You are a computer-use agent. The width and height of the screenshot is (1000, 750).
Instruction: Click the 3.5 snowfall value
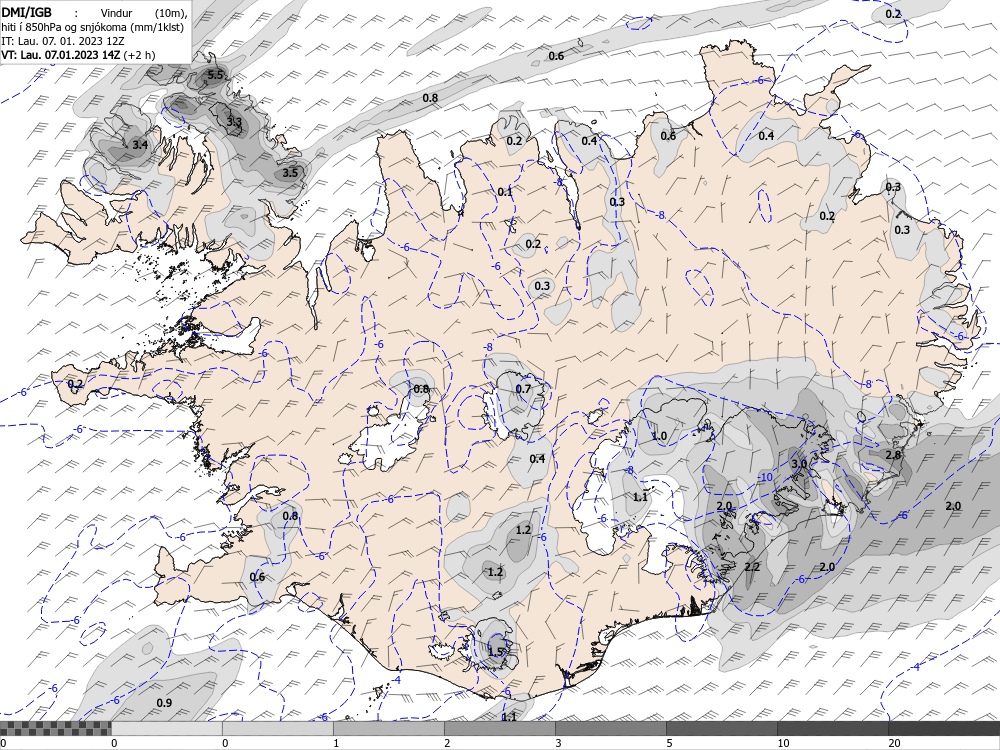click(x=290, y=173)
